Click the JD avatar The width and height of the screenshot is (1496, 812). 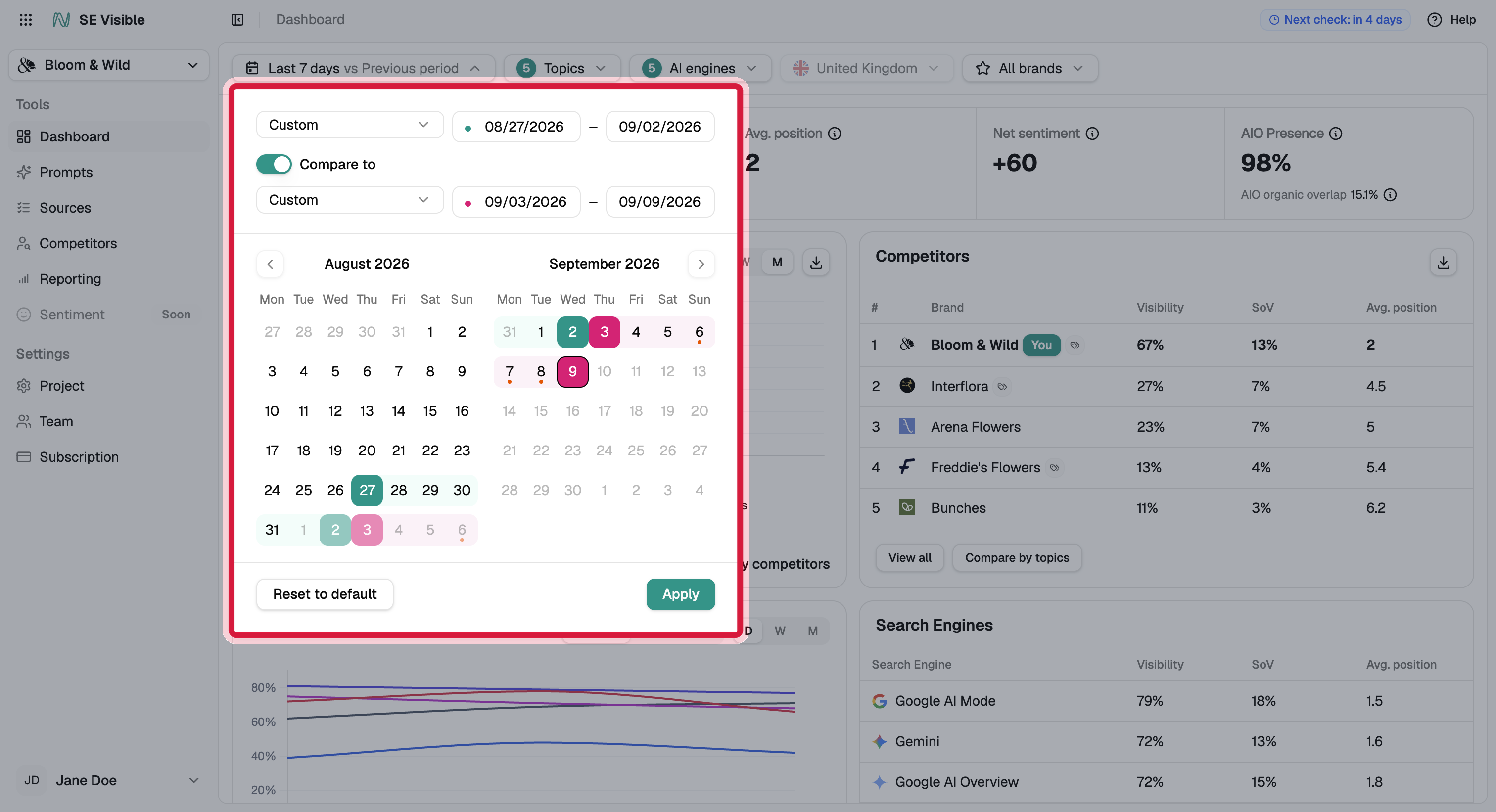32,780
